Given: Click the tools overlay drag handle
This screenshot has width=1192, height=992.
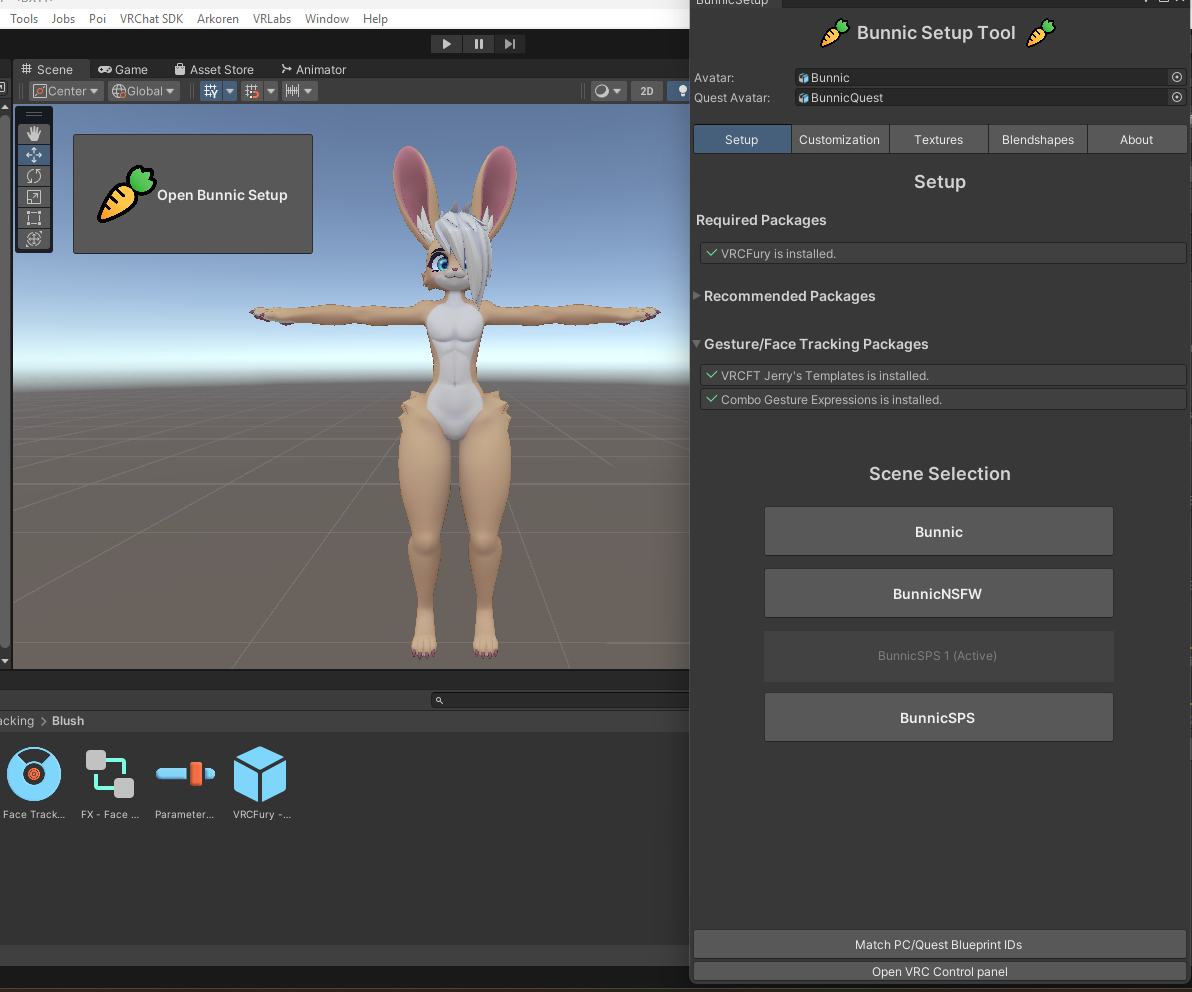Looking at the screenshot, I should click(33, 115).
